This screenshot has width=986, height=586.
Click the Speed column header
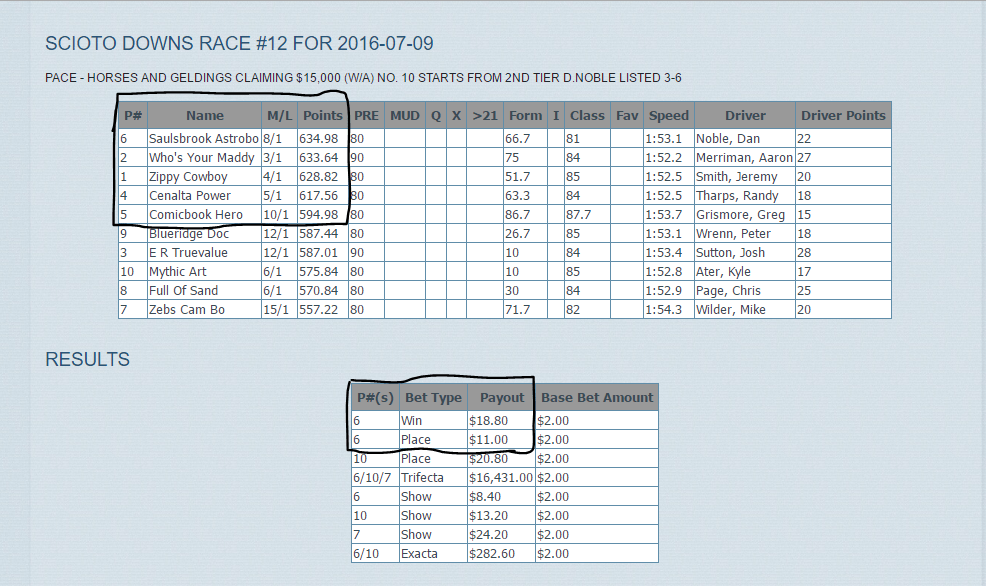tap(668, 116)
